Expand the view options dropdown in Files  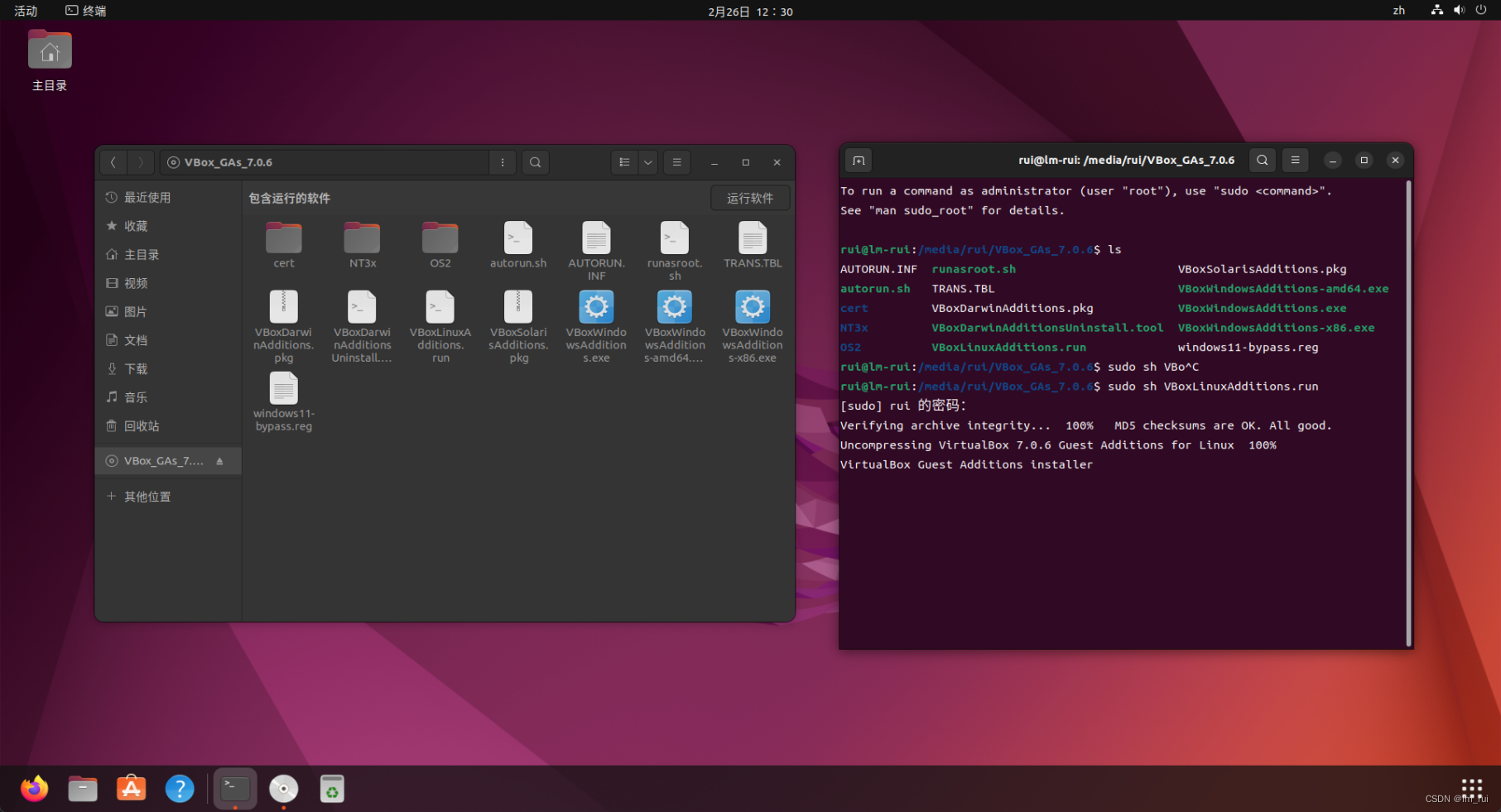[649, 162]
